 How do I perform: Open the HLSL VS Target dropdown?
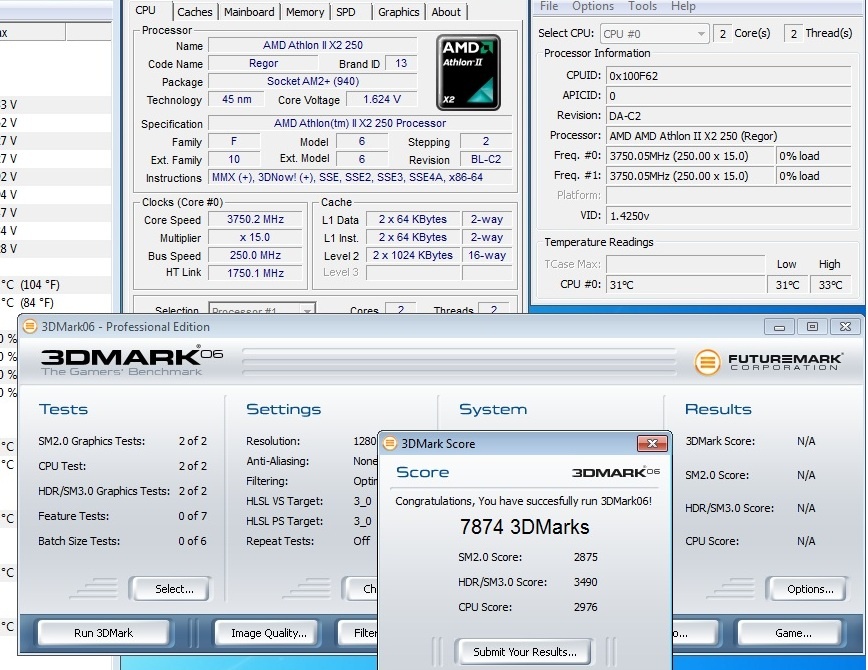pos(363,501)
